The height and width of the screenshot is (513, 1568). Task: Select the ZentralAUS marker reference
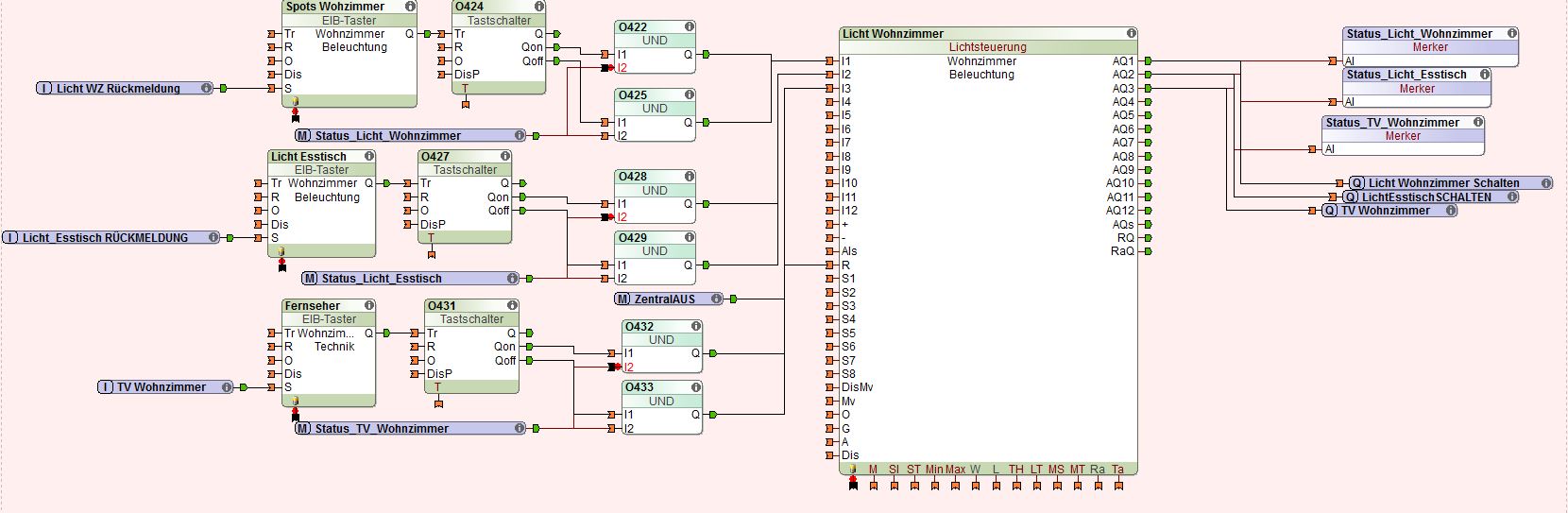(x=669, y=299)
